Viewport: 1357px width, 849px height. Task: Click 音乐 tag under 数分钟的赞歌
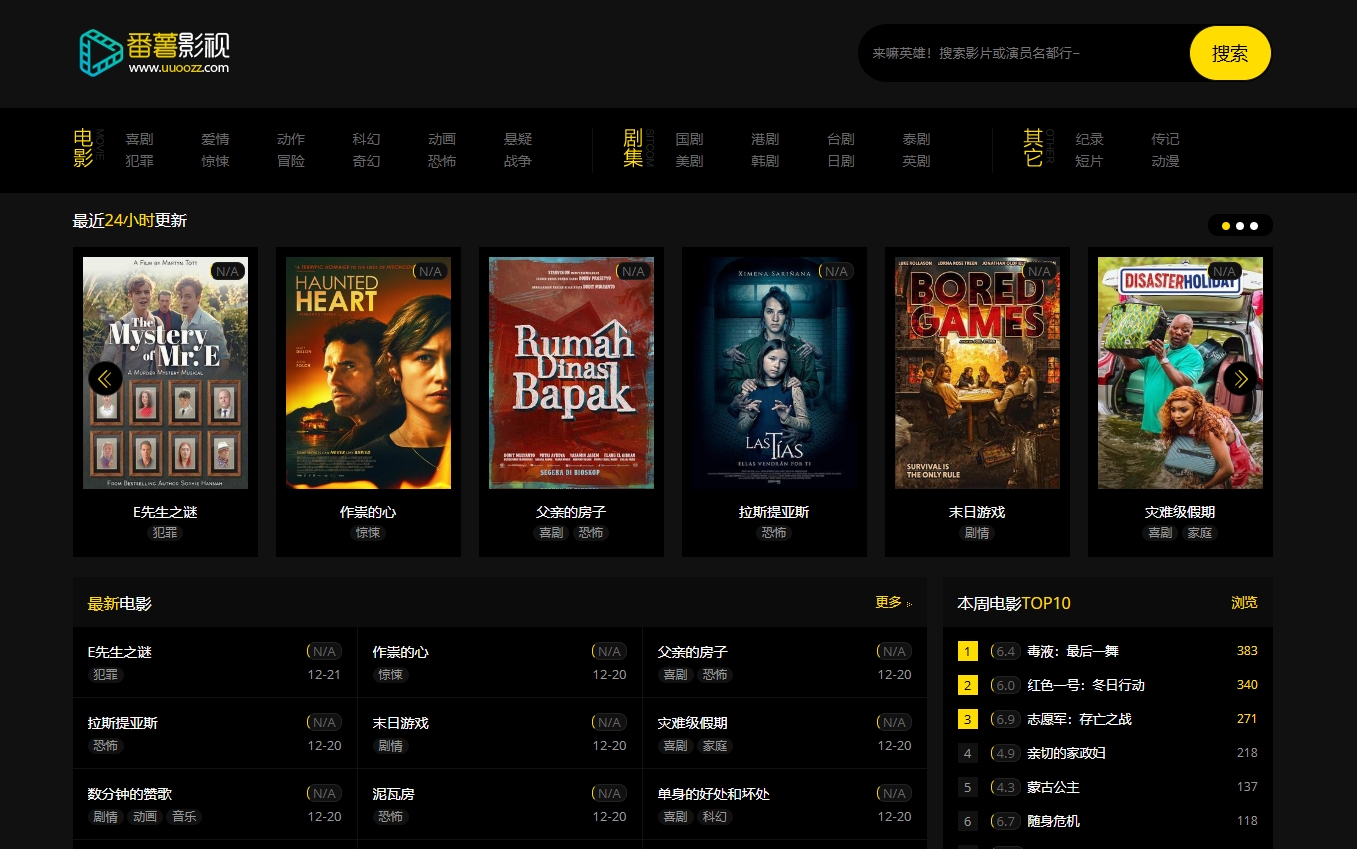[x=184, y=817]
